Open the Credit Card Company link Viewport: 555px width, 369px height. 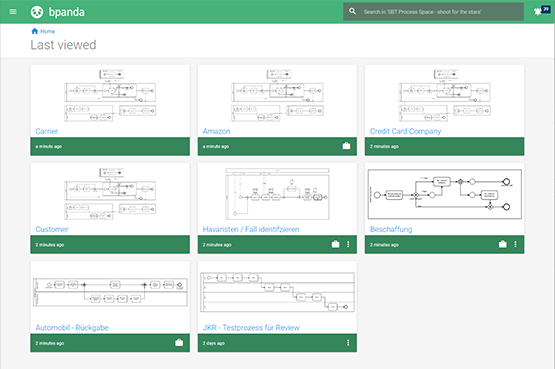[x=405, y=131]
